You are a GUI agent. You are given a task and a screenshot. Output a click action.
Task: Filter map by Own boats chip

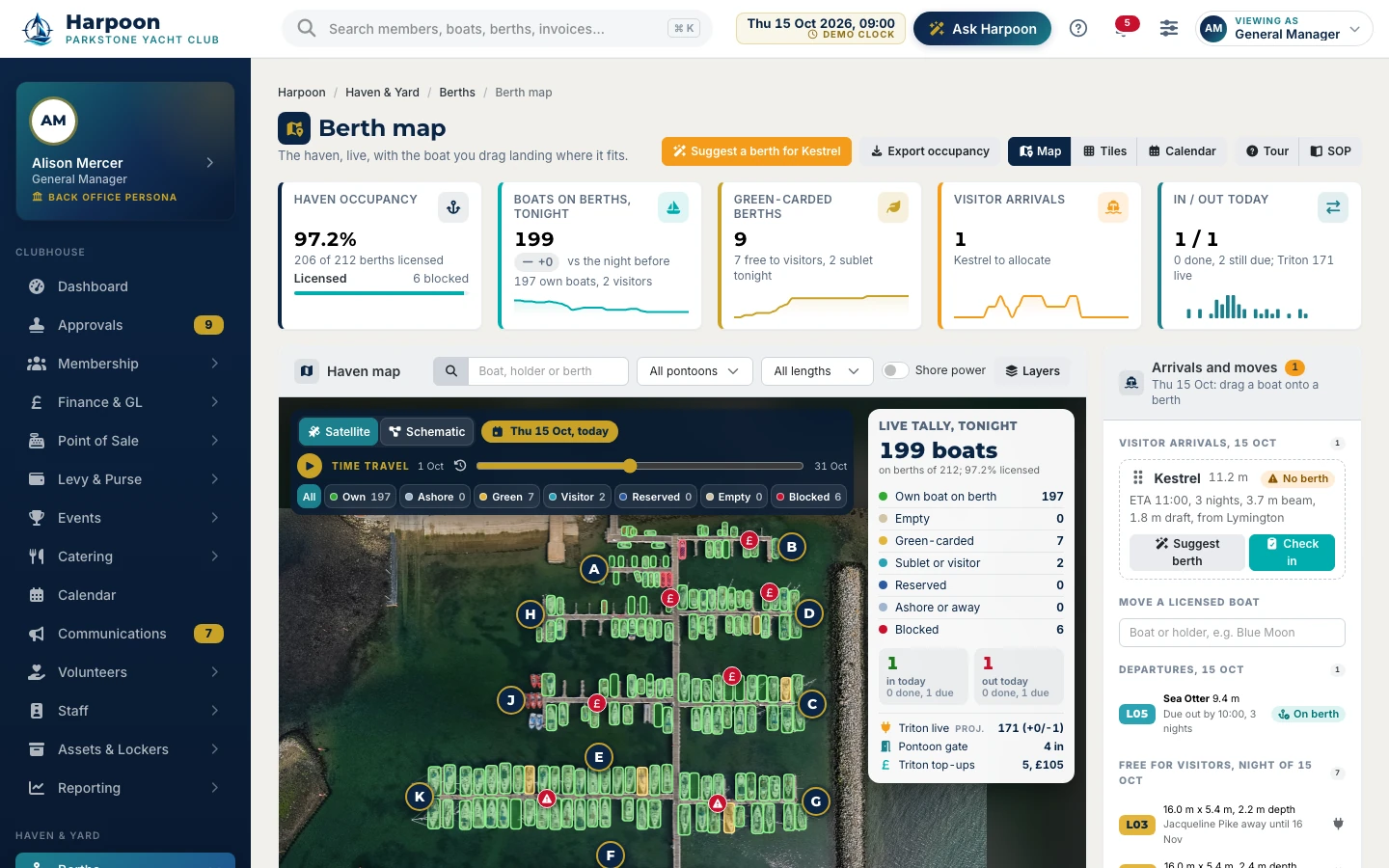click(x=360, y=497)
